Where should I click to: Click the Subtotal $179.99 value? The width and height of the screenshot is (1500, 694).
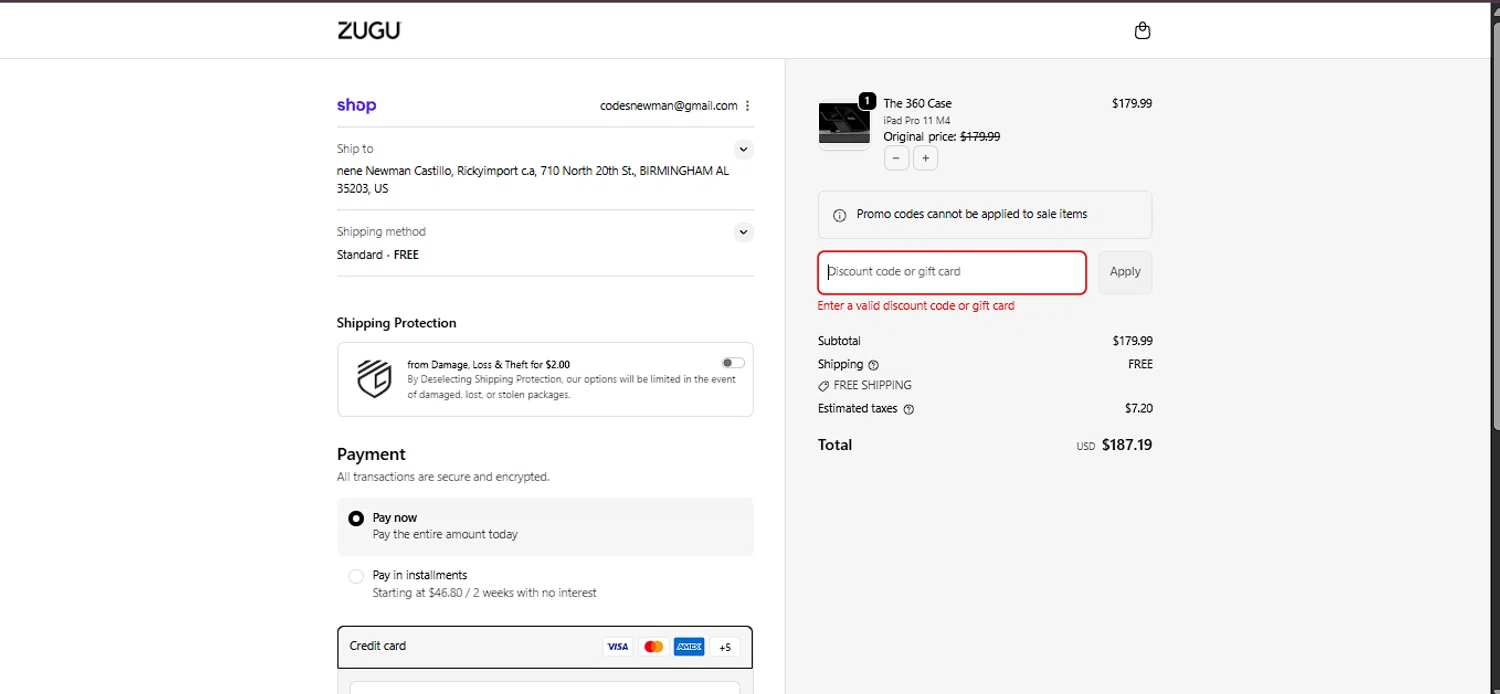1132,341
